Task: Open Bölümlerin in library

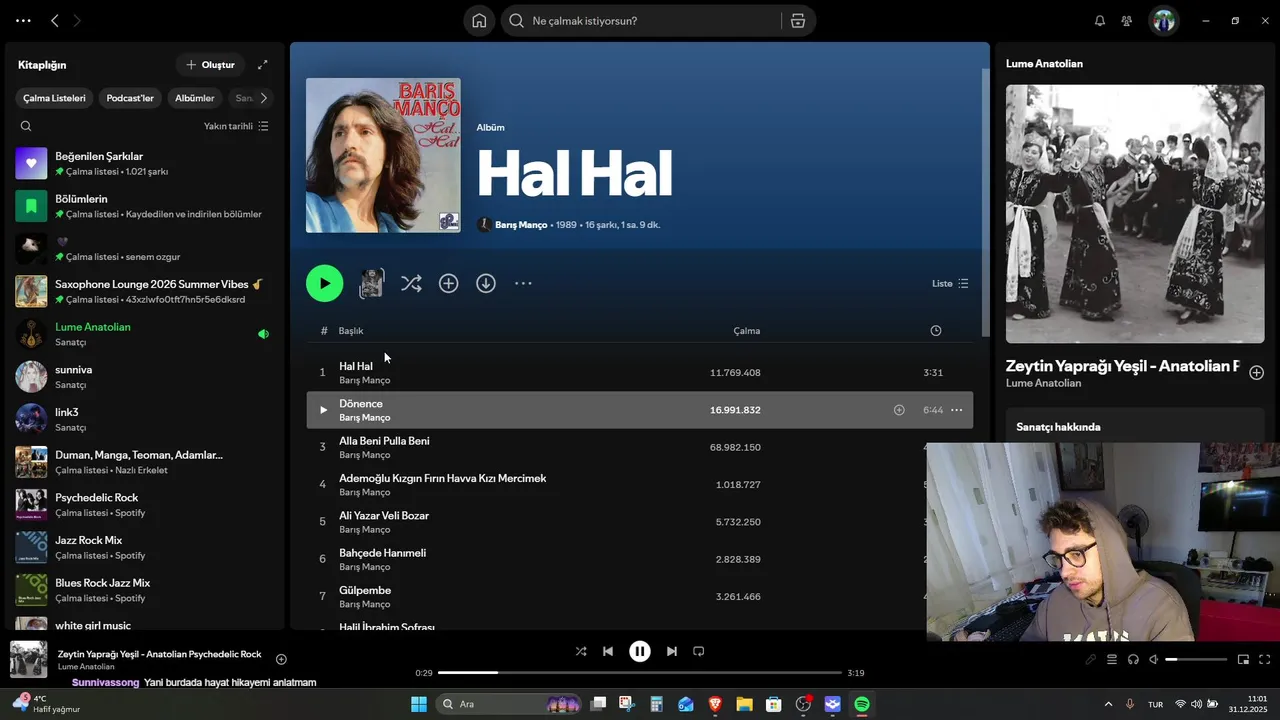Action: tap(145, 206)
